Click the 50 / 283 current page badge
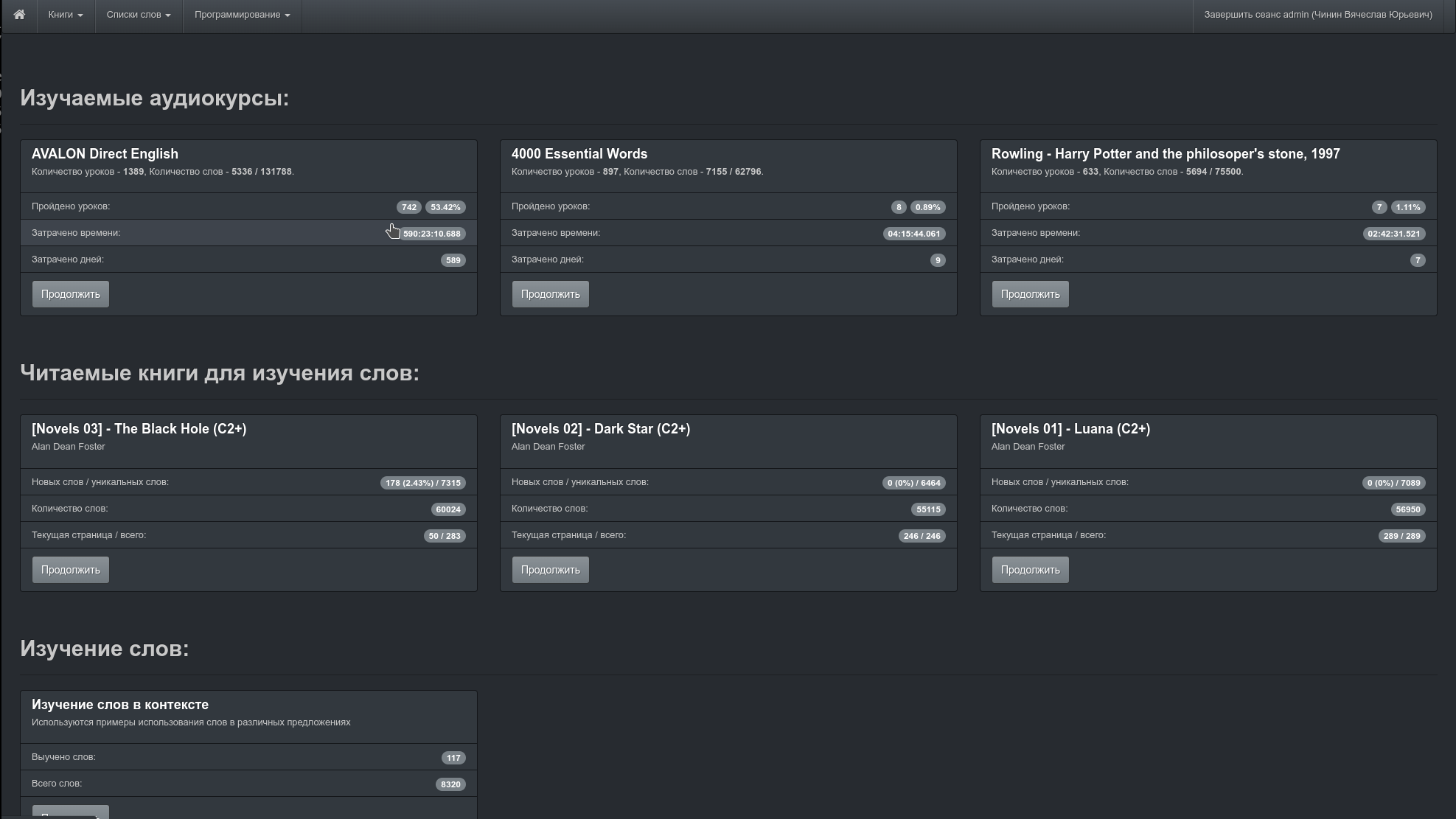The image size is (1456, 819). [x=444, y=536]
